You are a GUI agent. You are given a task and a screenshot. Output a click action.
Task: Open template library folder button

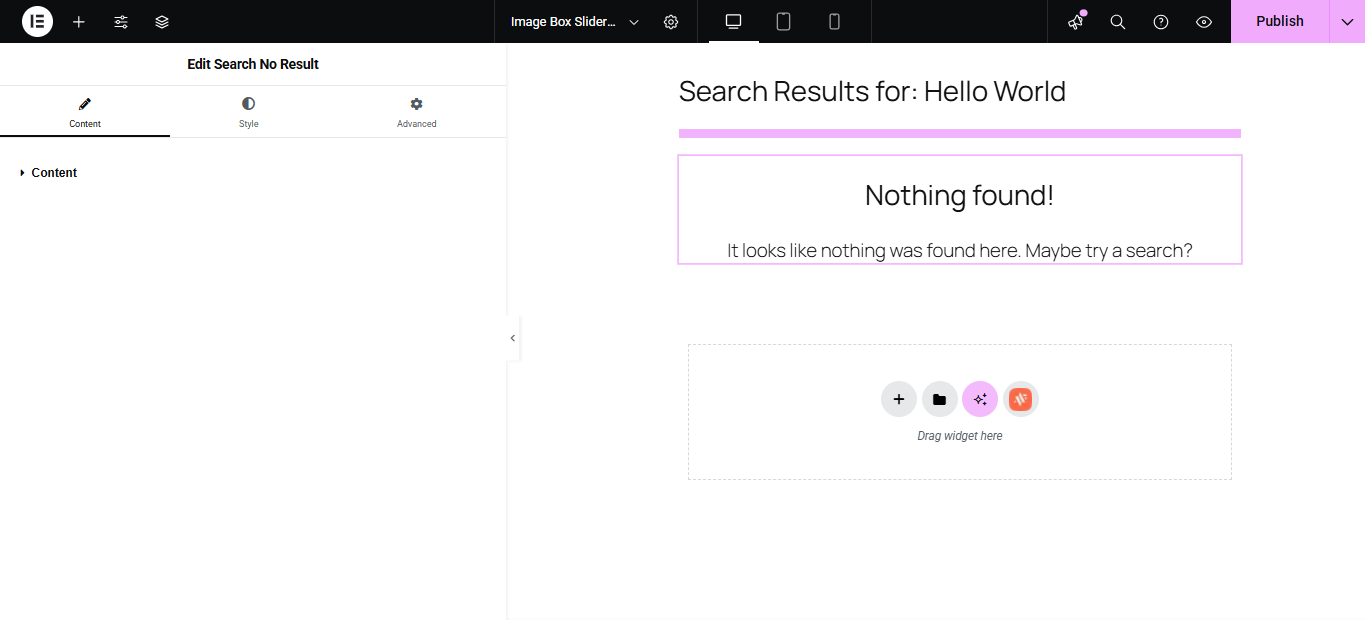tap(940, 399)
